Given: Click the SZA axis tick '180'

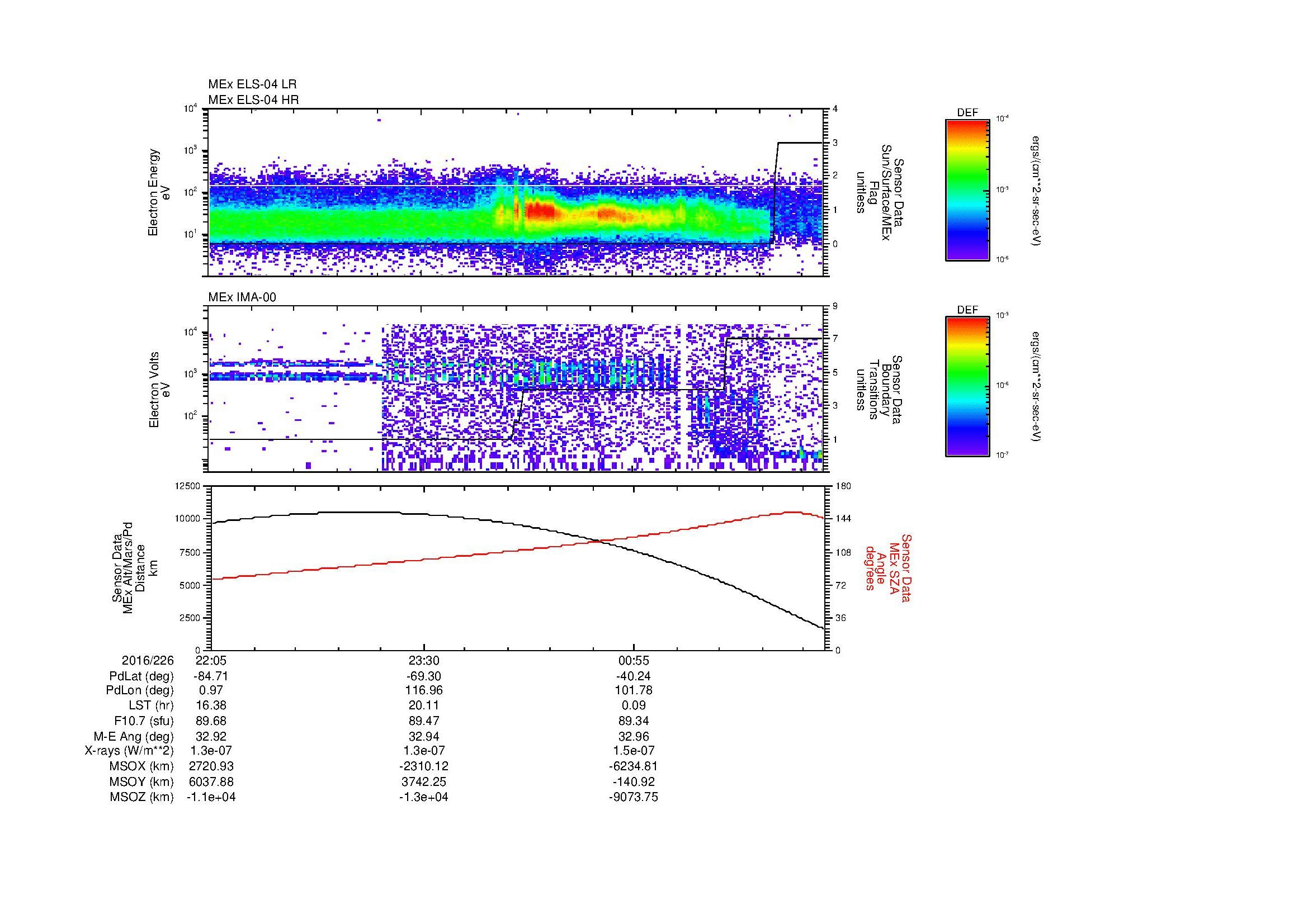Looking at the screenshot, I should pyautogui.click(x=844, y=486).
